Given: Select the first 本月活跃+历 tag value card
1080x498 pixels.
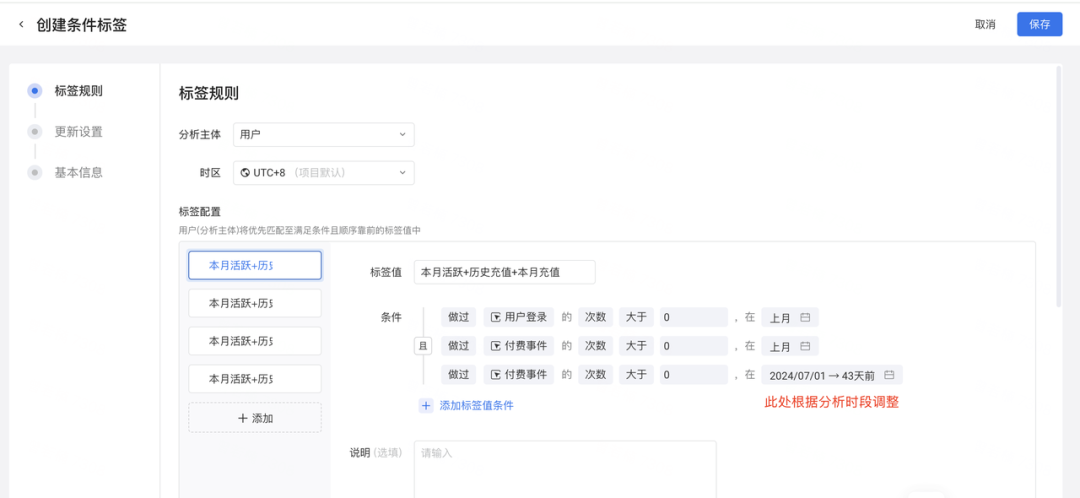Looking at the screenshot, I should coord(255,265).
